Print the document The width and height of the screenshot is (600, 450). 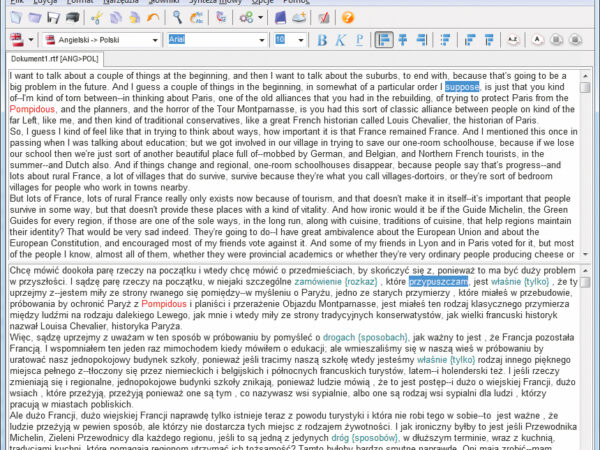[71, 17]
